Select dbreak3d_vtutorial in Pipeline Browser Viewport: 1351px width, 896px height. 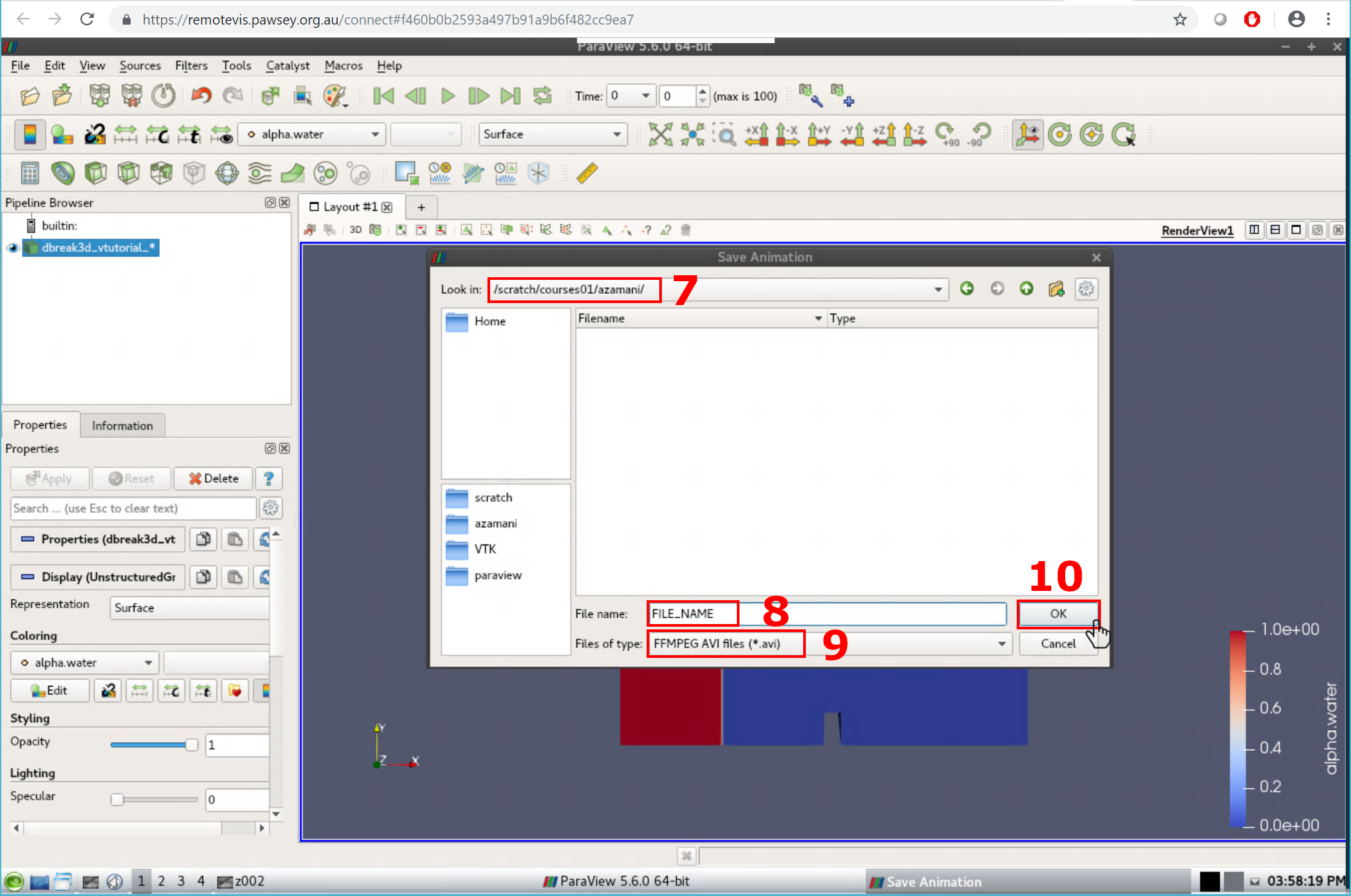98,247
